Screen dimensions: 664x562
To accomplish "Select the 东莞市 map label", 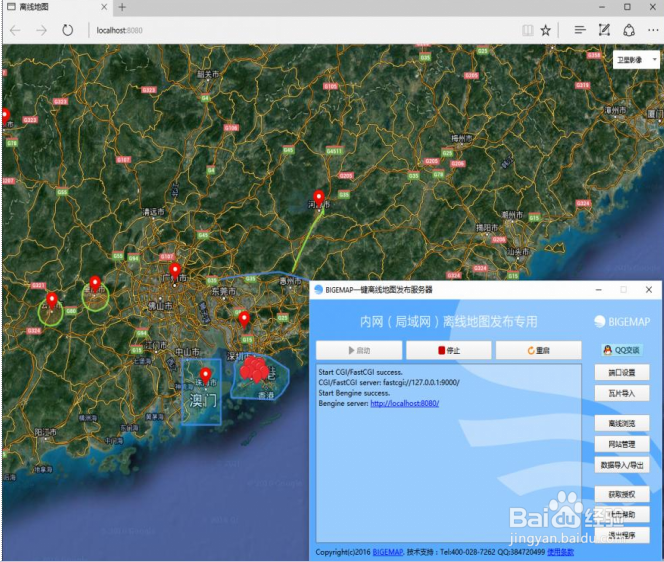I will coord(224,291).
